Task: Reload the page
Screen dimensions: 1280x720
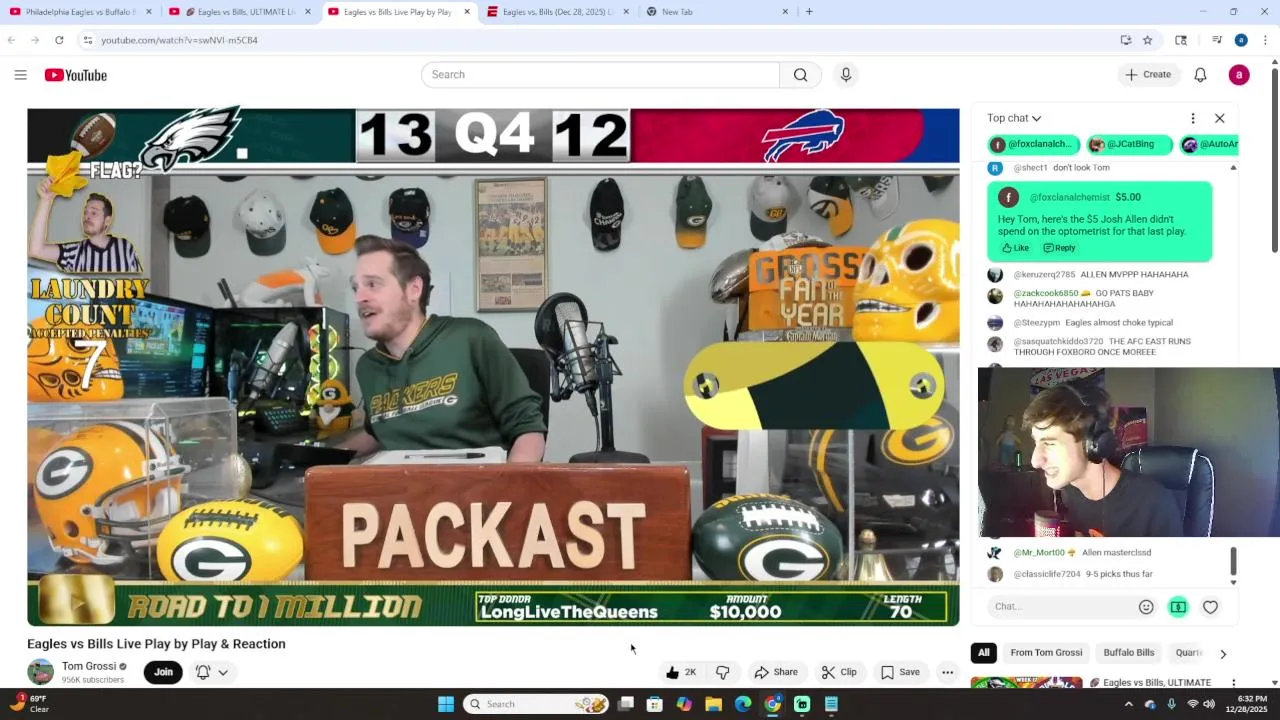Action: coord(59,40)
